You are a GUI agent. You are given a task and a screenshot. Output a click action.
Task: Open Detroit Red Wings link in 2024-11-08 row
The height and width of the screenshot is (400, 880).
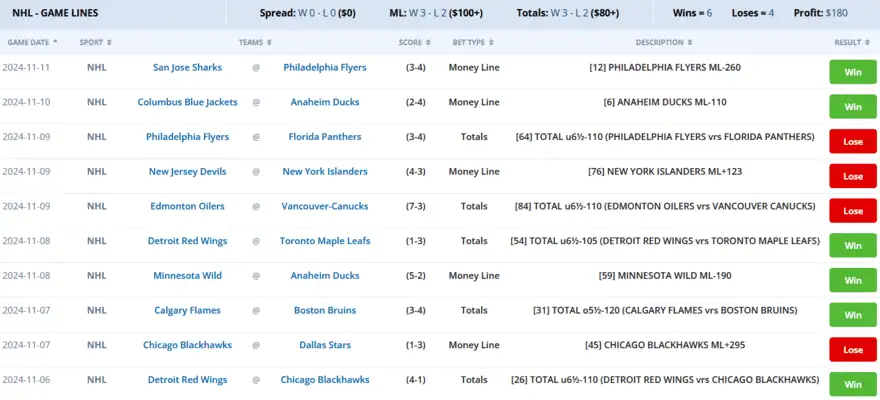click(187, 241)
